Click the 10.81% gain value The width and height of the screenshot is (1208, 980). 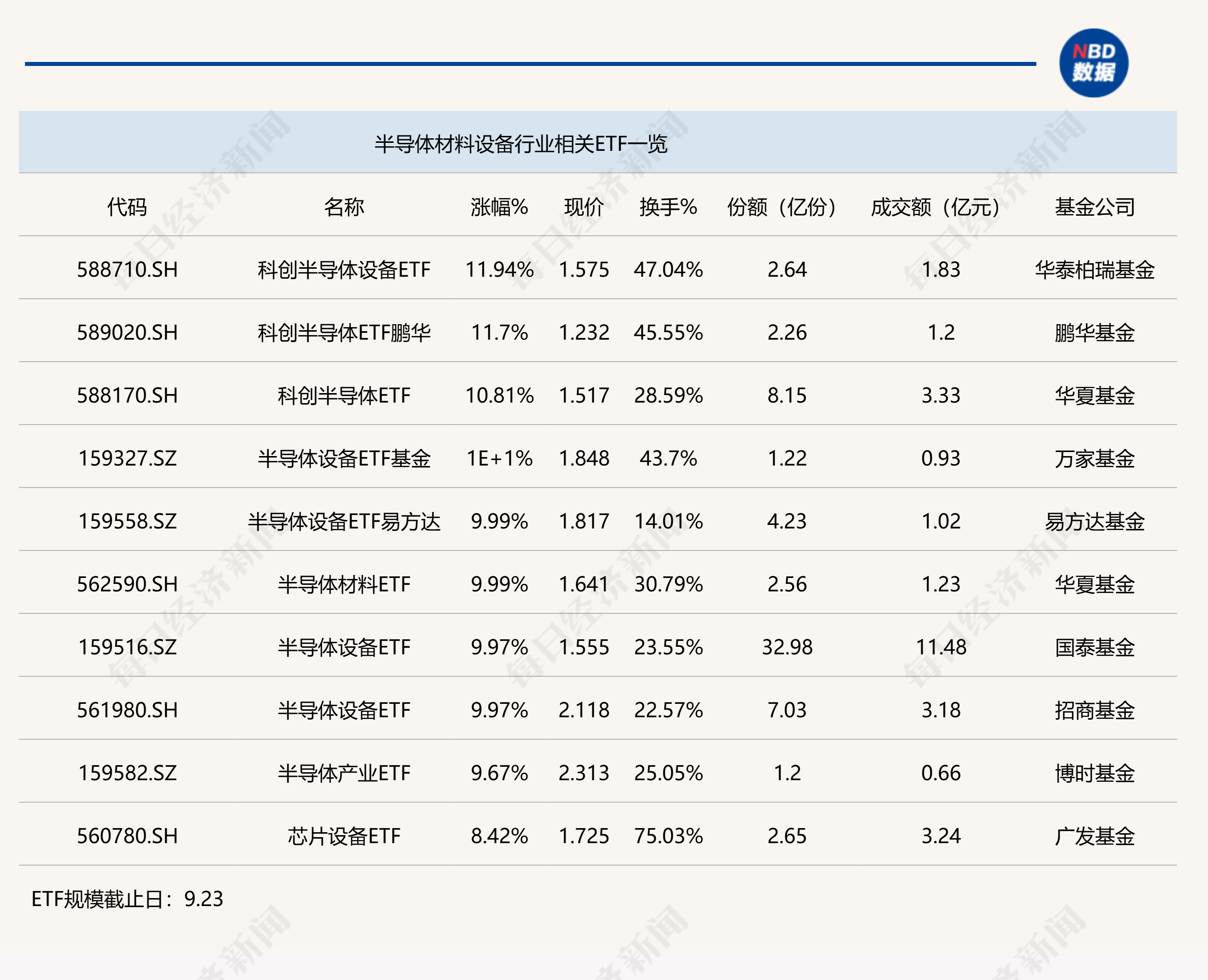tap(499, 396)
